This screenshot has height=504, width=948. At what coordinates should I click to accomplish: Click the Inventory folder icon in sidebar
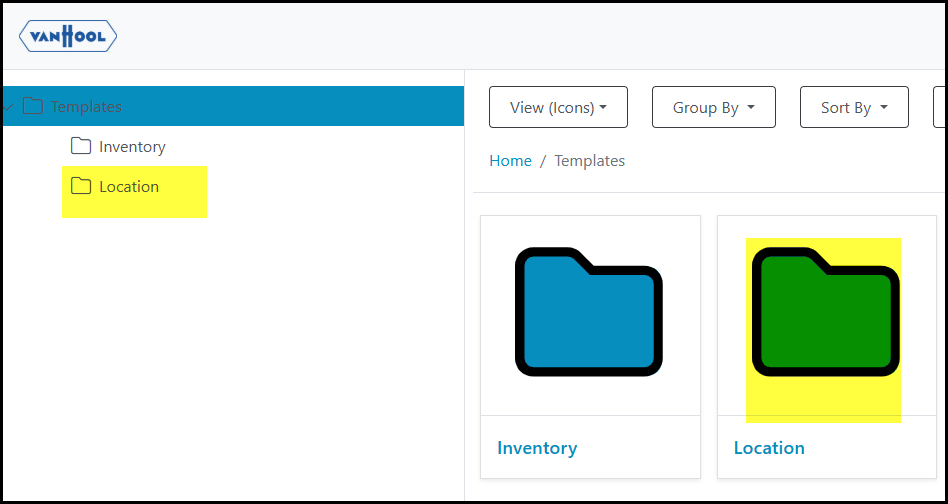coord(81,147)
